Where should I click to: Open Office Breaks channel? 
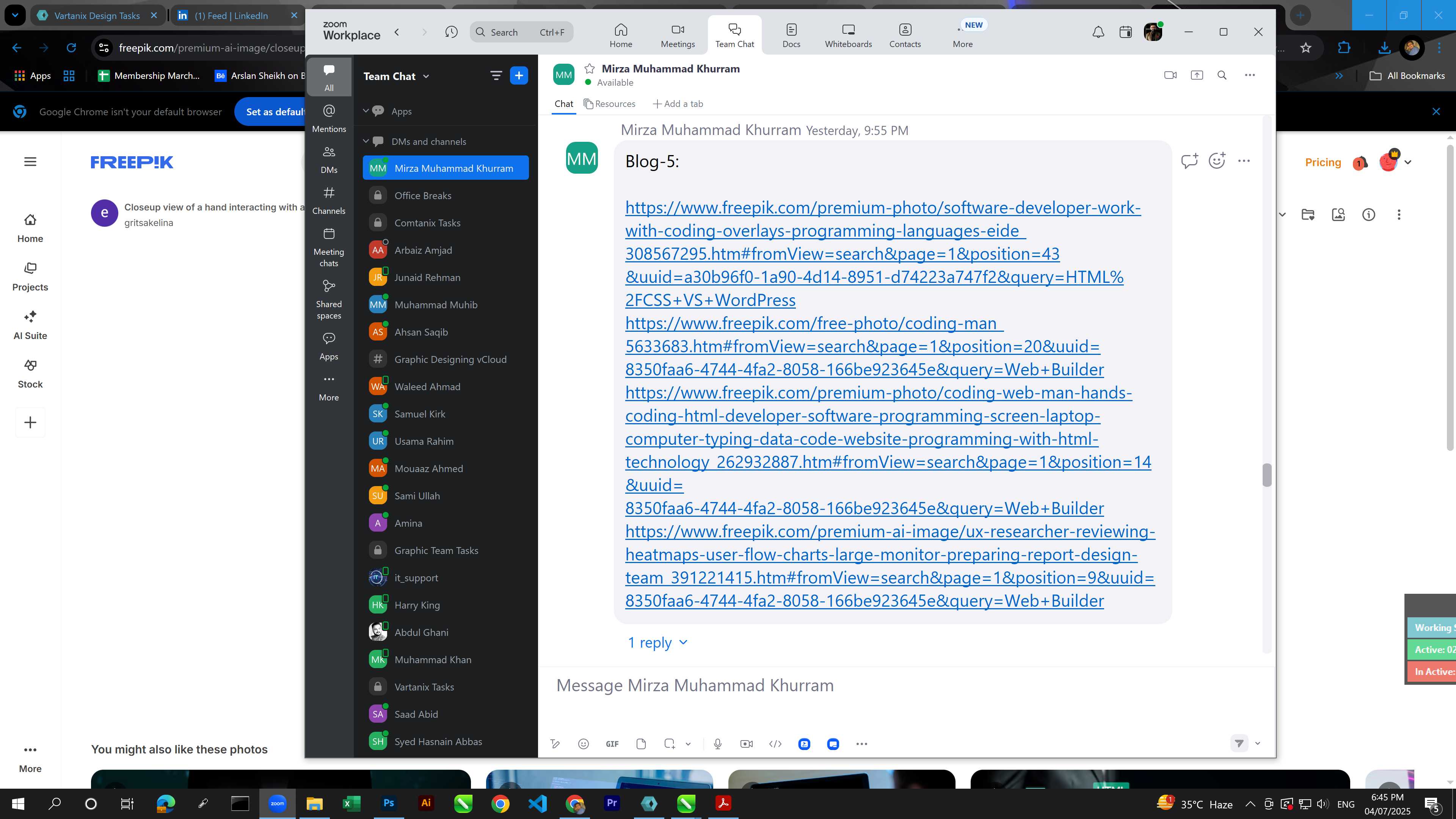[x=446, y=196]
